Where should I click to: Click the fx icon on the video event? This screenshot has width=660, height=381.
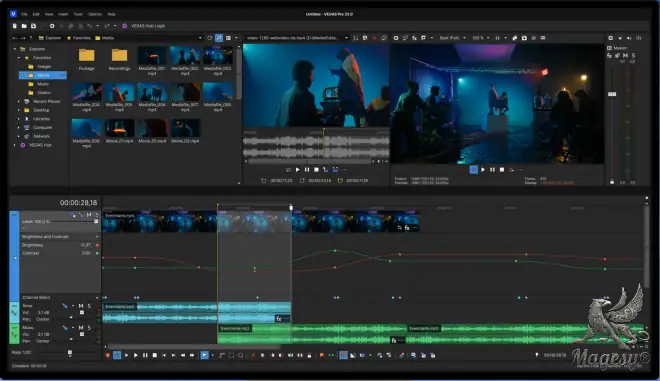coord(407,228)
